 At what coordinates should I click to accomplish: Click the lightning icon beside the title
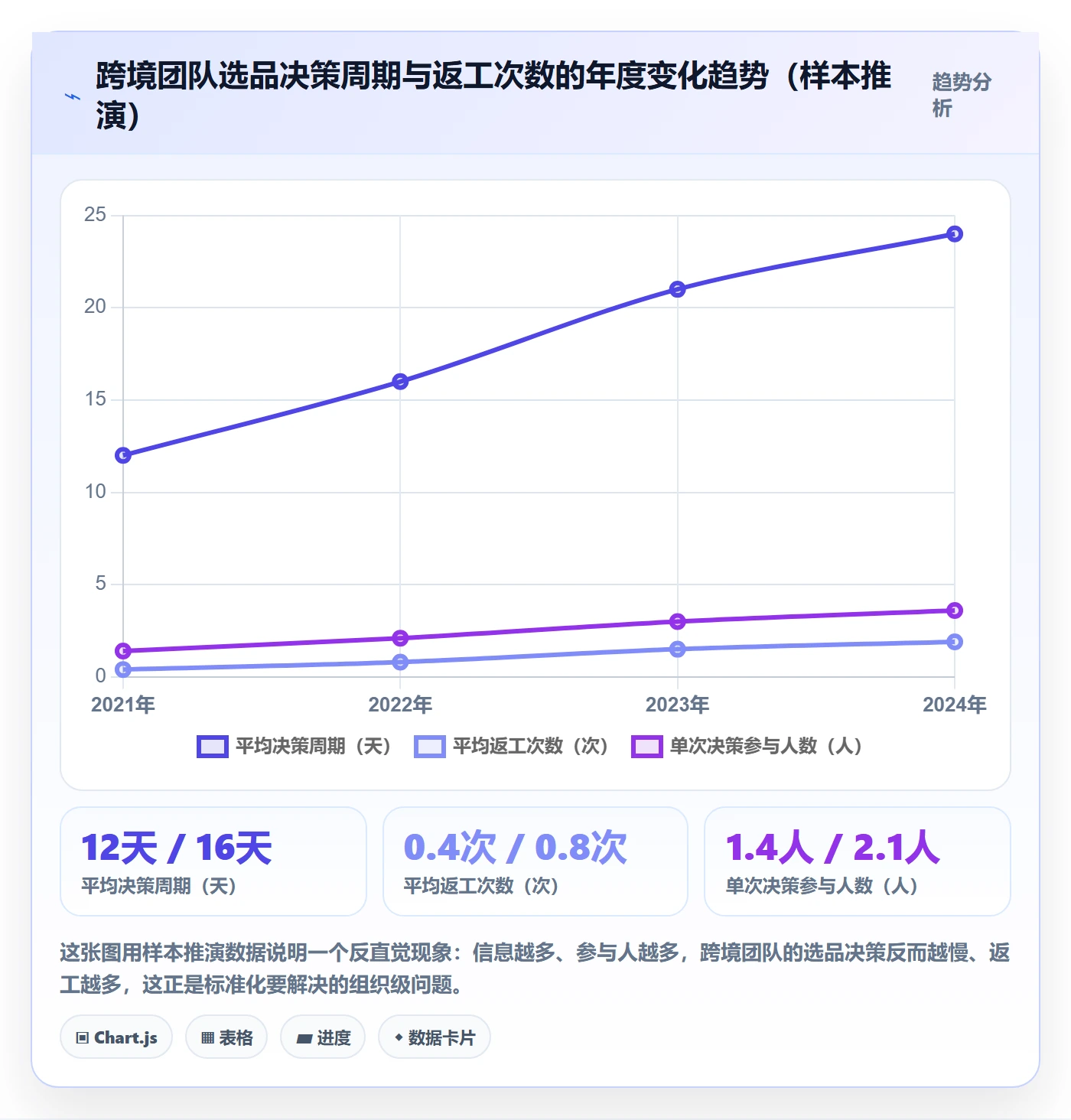pos(73,96)
